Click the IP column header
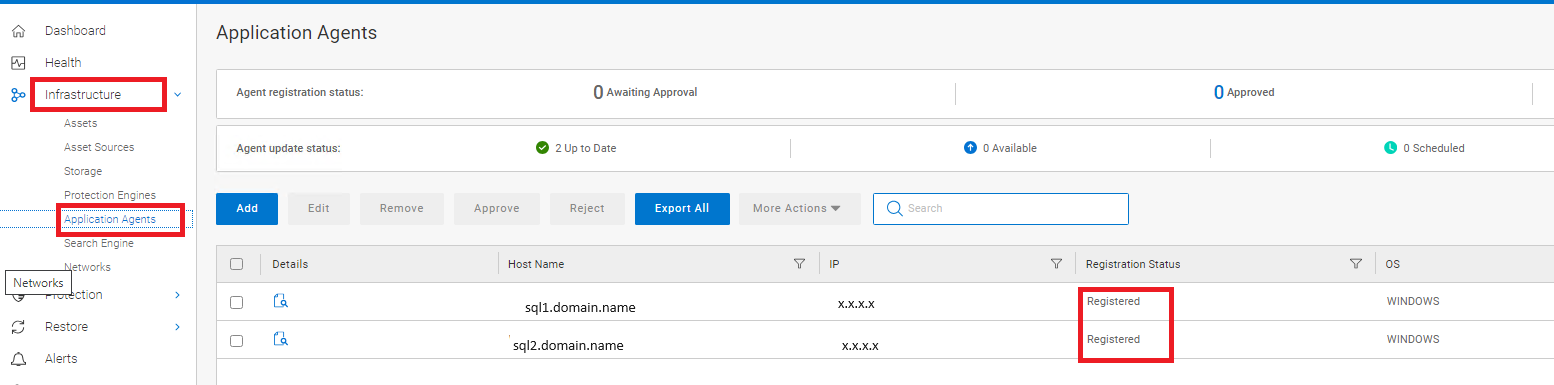The image size is (1554, 385). pyautogui.click(x=833, y=264)
